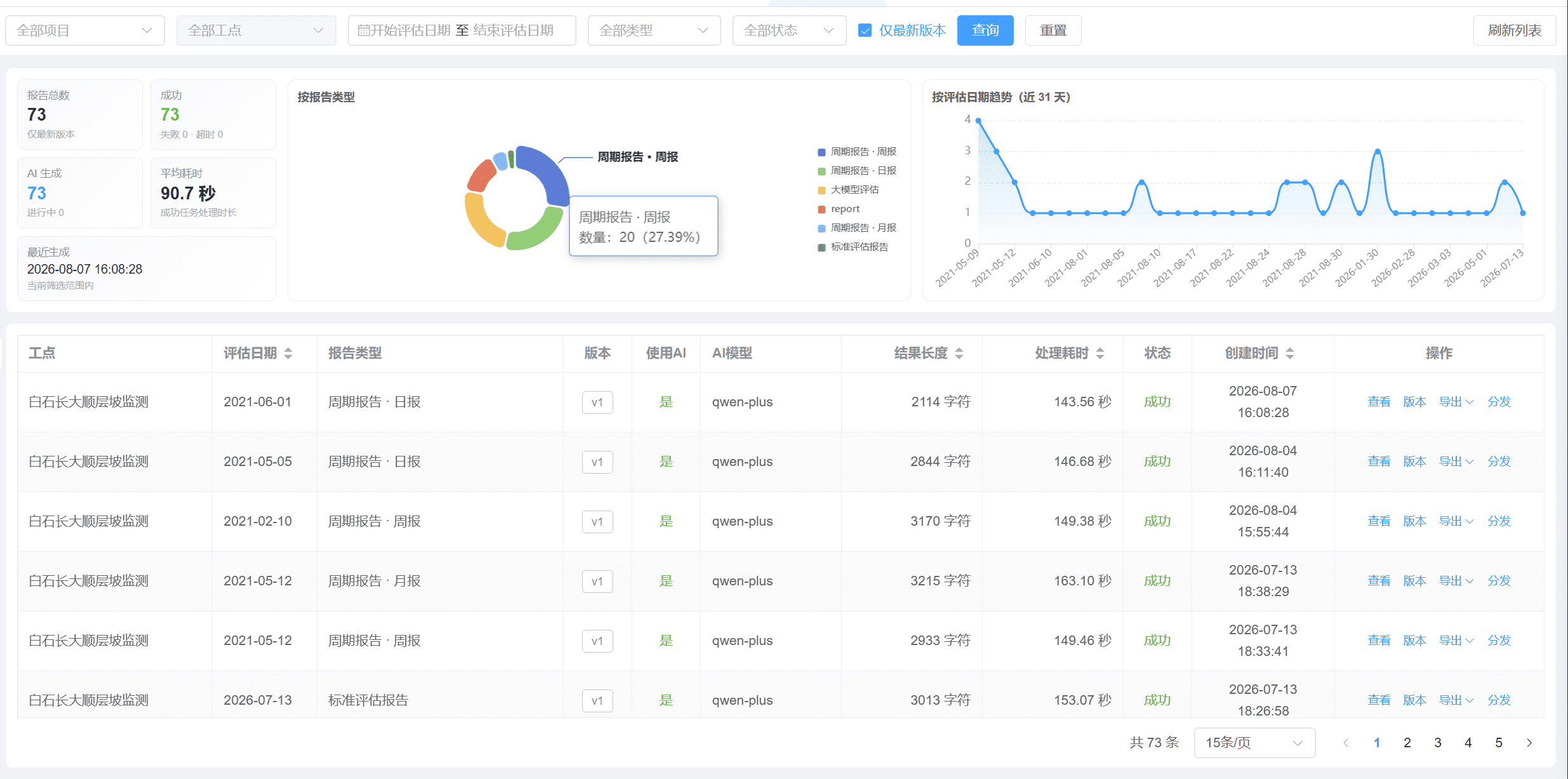Expand 导出 for 2021-05-05 report
This screenshot has width=1568, height=779.
[x=1456, y=462]
